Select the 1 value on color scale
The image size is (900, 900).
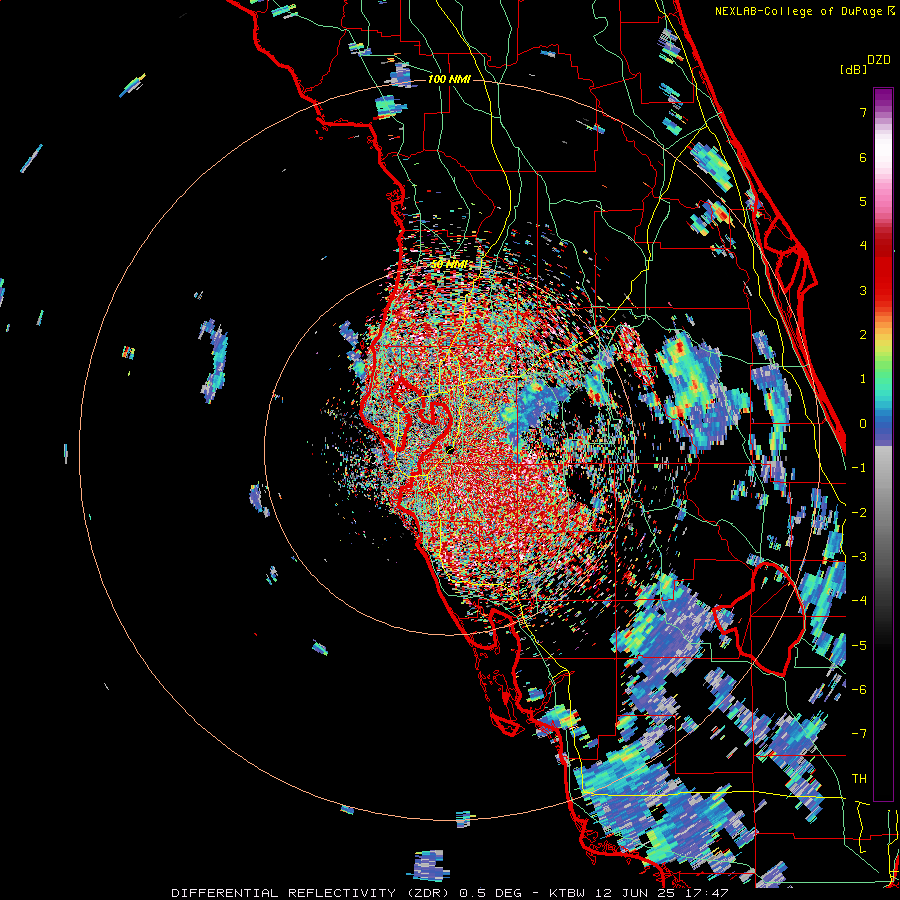point(863,379)
